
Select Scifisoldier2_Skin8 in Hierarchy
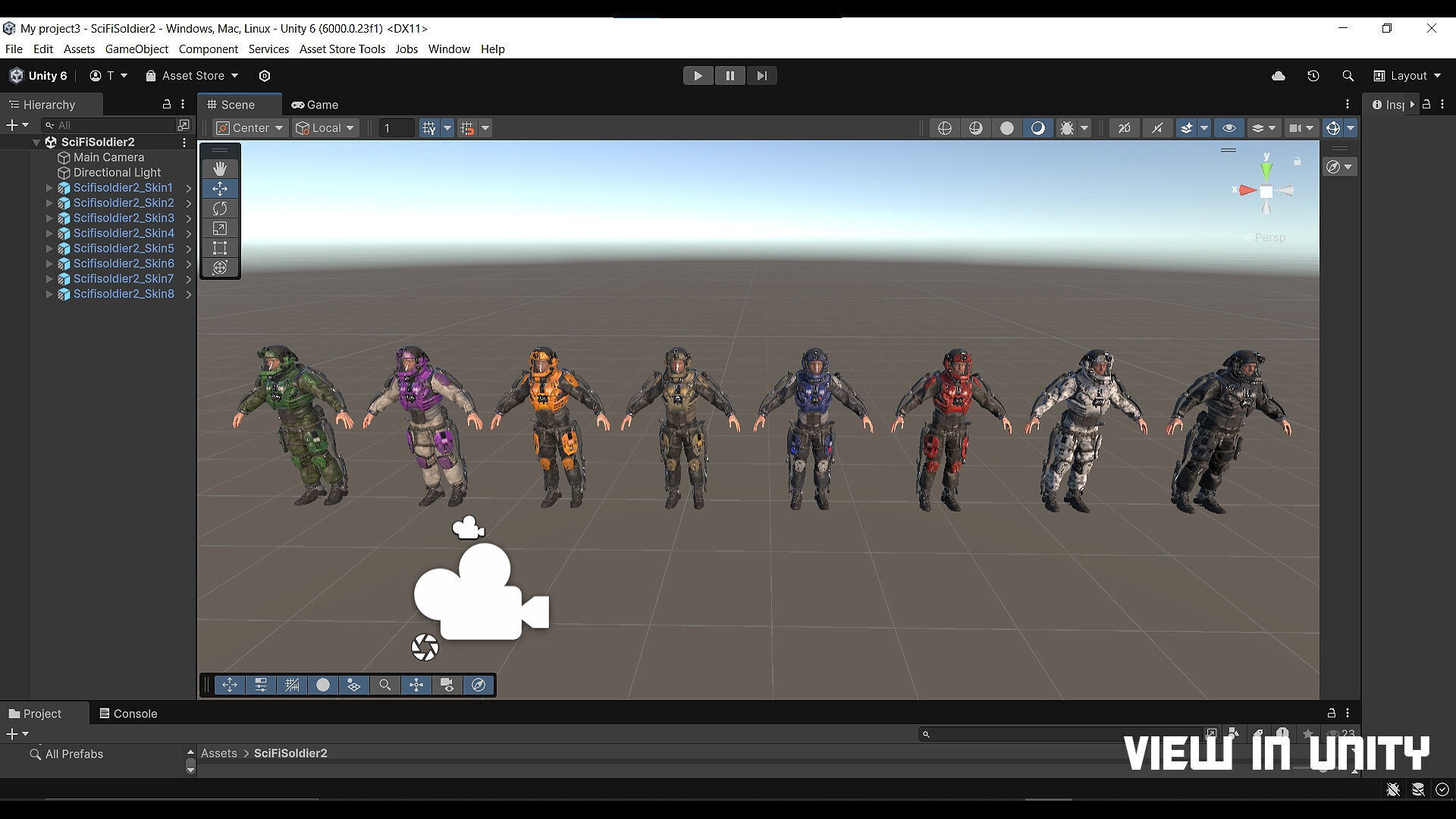[124, 293]
